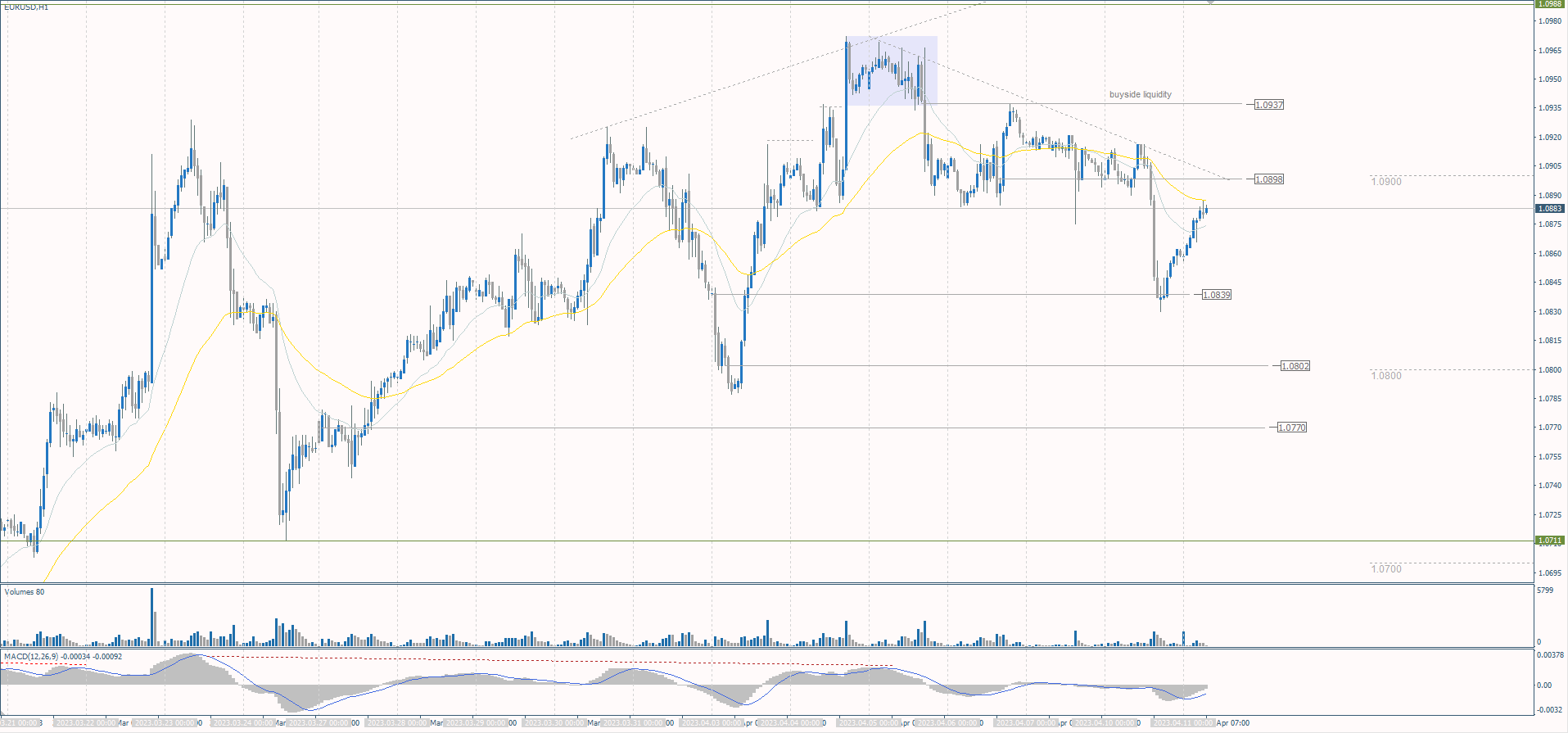The image size is (1568, 733).
Task: Click the 2023.04.05 00:00 date marker
Action: pos(870,723)
